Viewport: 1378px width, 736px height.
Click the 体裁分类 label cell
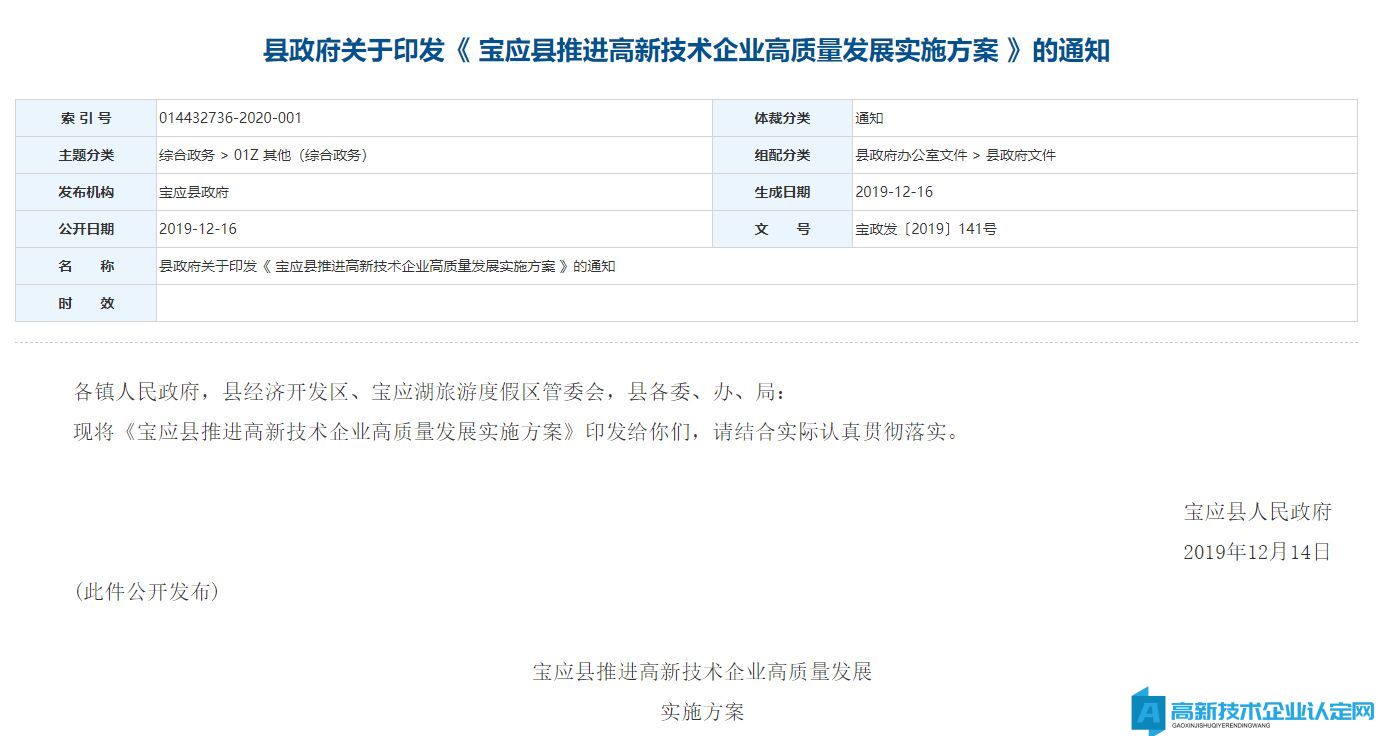tap(782, 118)
